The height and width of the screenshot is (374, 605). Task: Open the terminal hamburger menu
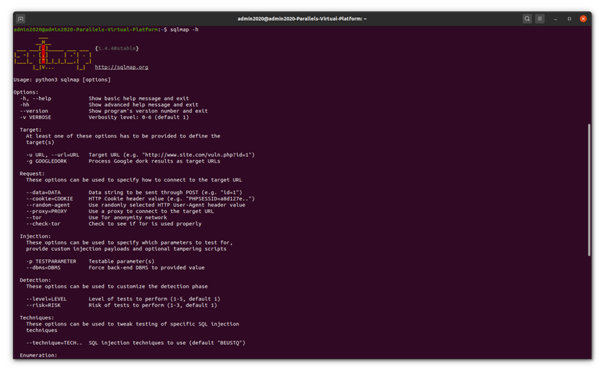pos(540,19)
